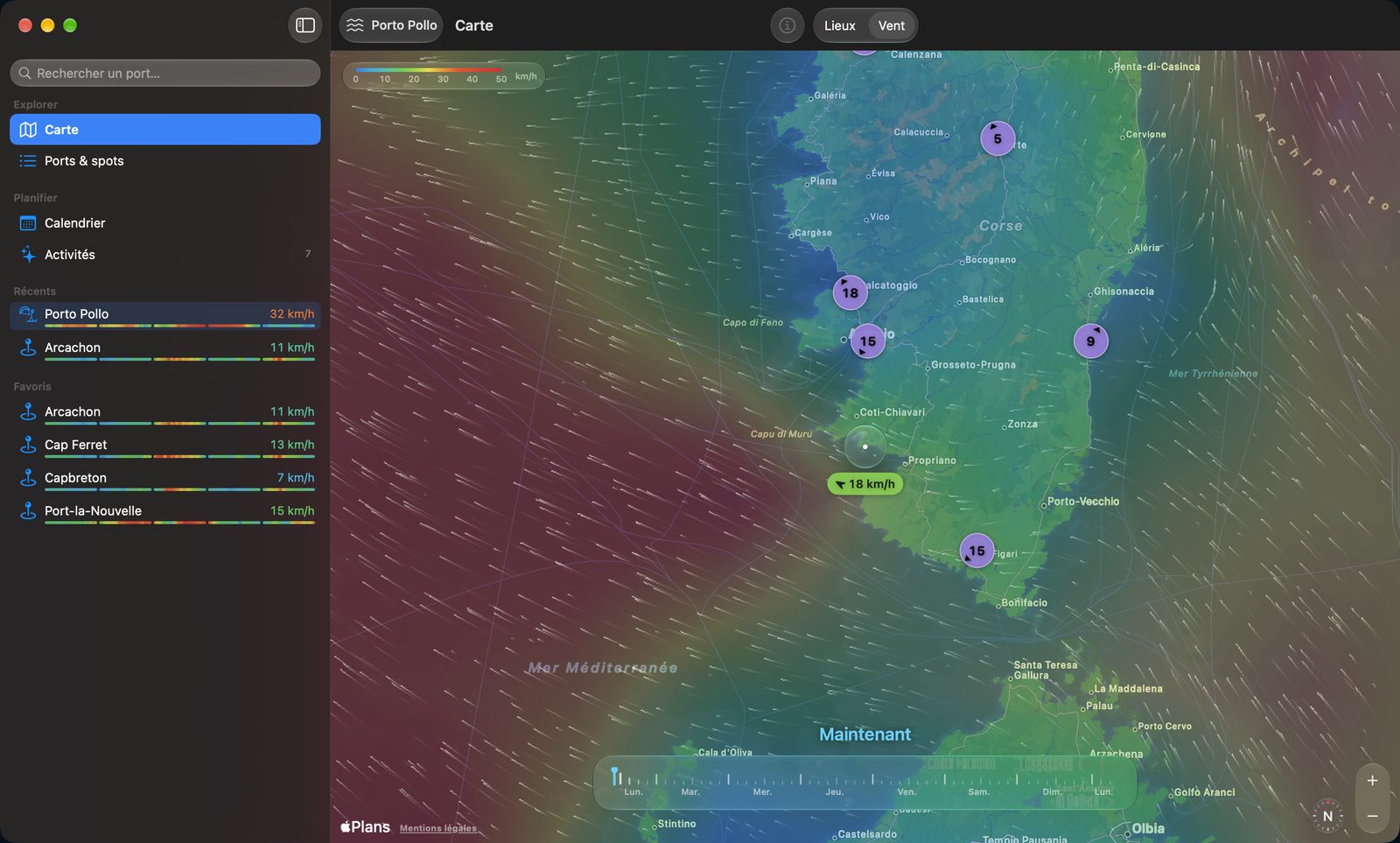Select Carte in the Explorer section

coord(165,130)
